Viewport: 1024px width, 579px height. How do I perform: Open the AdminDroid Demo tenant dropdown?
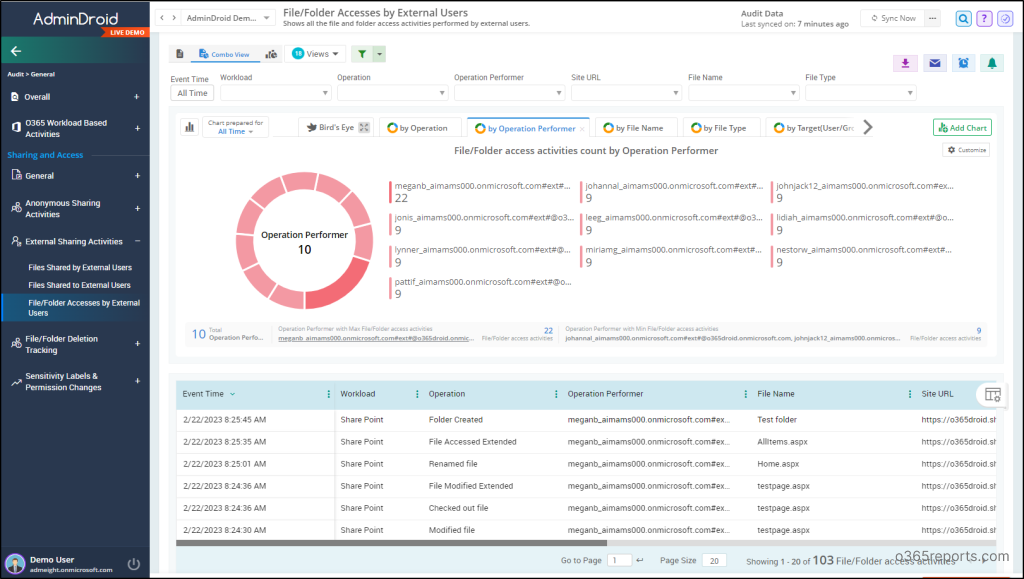pyautogui.click(x=227, y=18)
